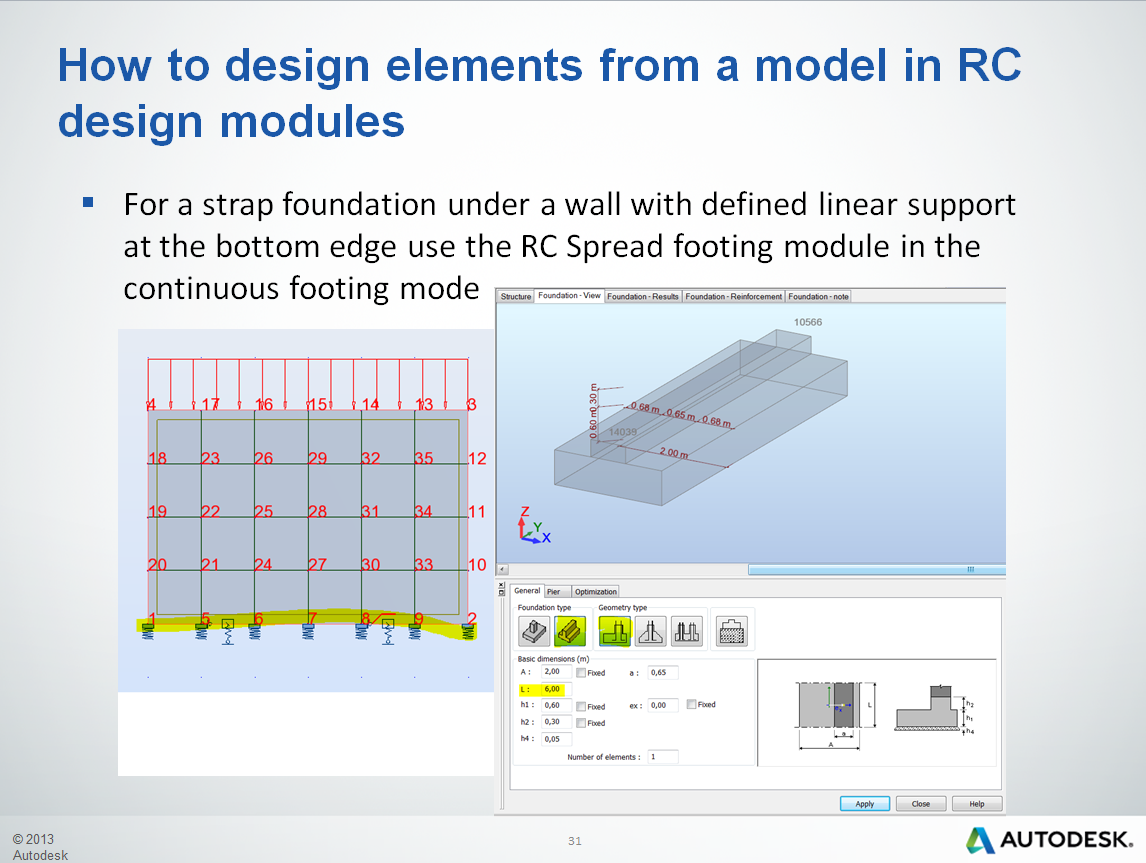Select the isolated spread footing foundation type icon
The width and height of the screenshot is (1146, 863).
[x=533, y=630]
